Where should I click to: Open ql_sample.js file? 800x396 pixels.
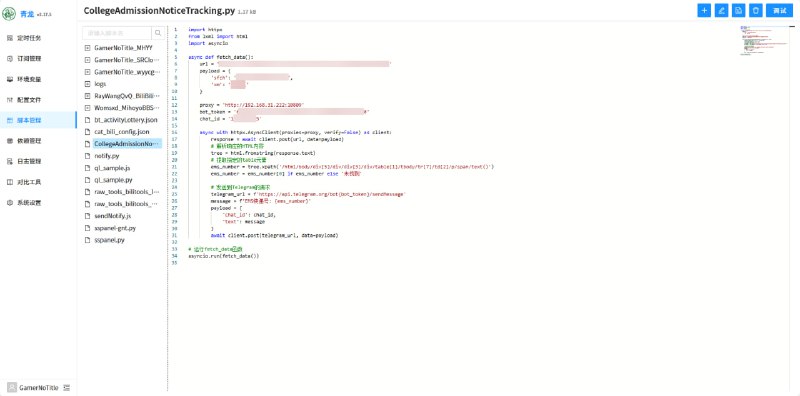tap(112, 168)
